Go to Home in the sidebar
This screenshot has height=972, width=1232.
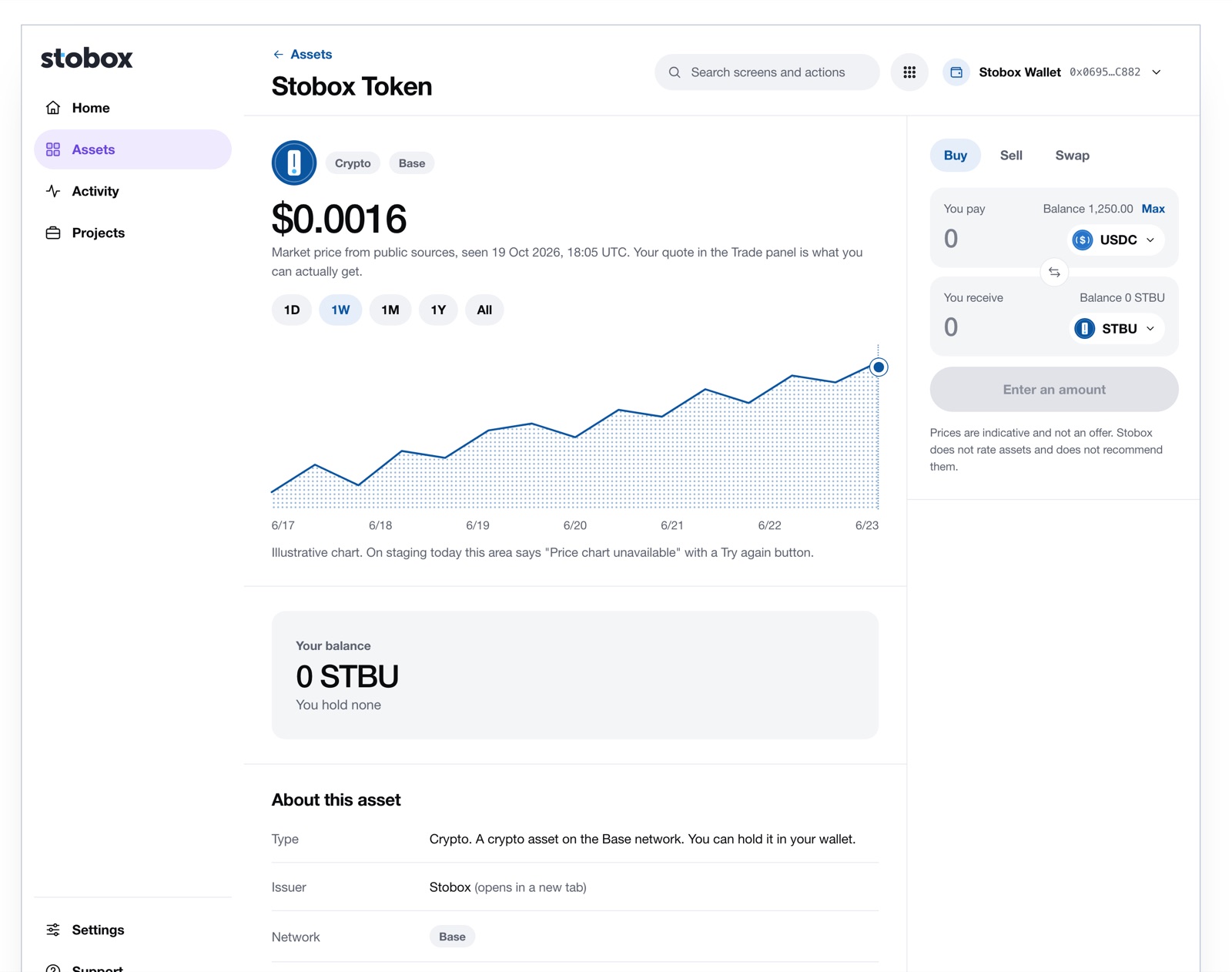click(132, 108)
